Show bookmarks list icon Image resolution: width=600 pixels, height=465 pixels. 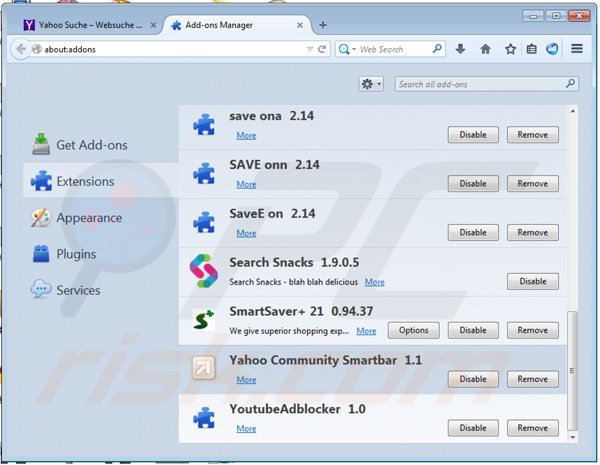[531, 49]
